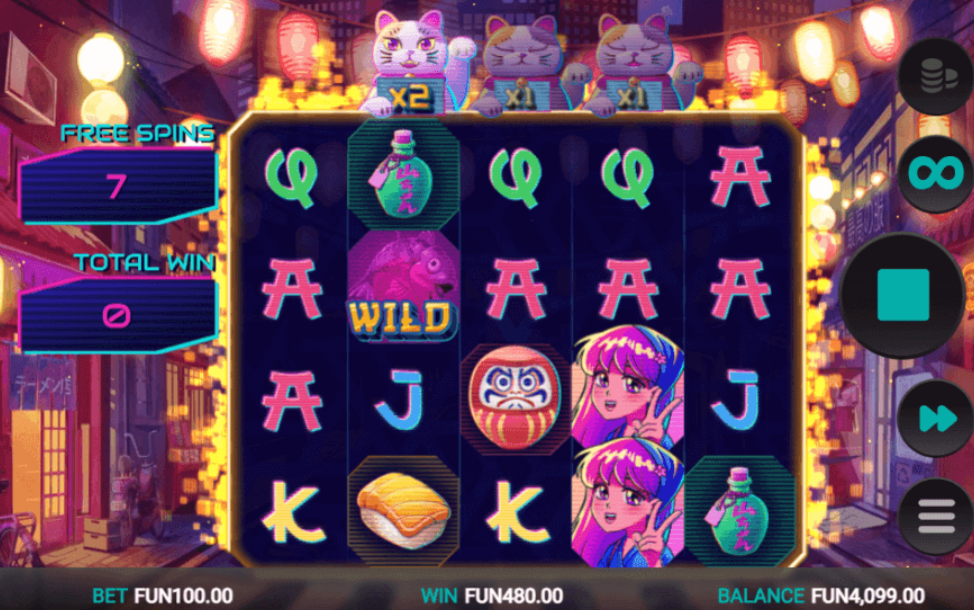Open the bet coins stack button
The height and width of the screenshot is (610, 974).
pyautogui.click(x=937, y=76)
